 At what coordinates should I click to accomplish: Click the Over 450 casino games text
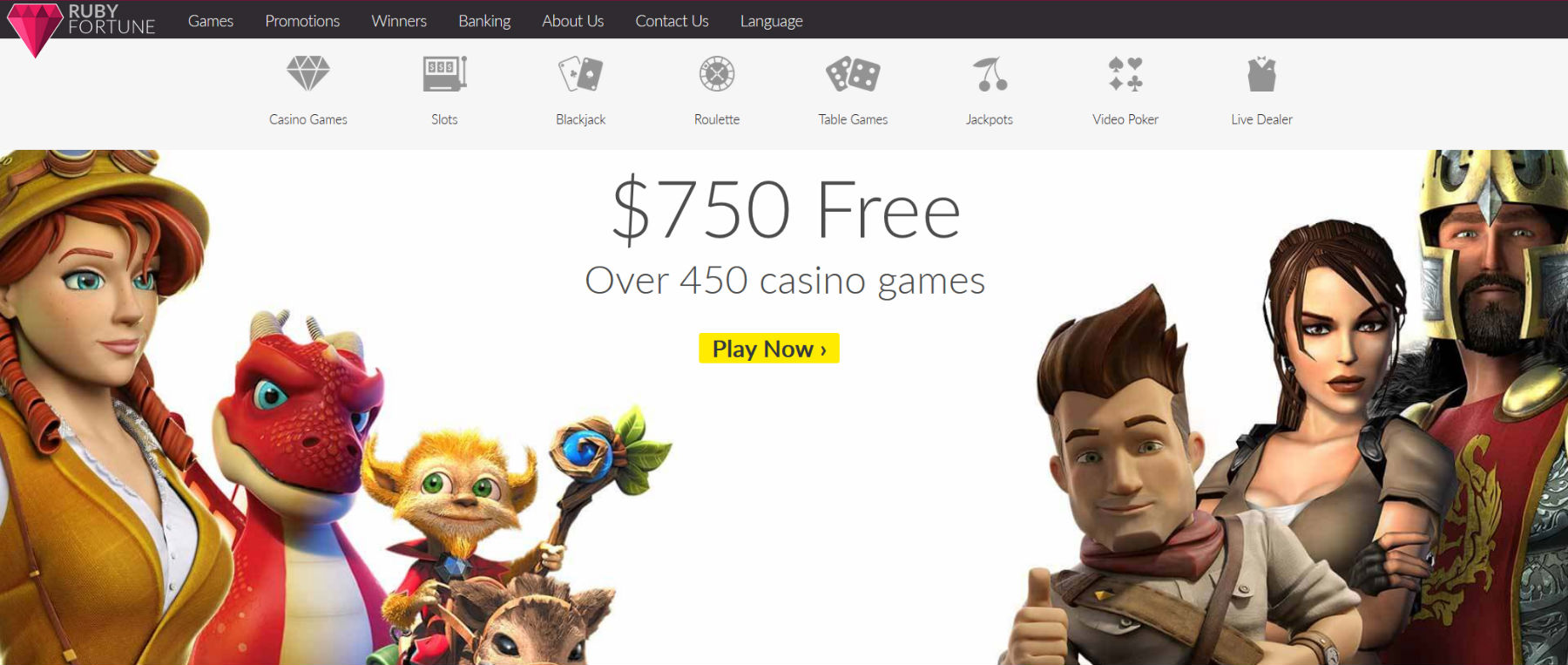click(x=785, y=281)
